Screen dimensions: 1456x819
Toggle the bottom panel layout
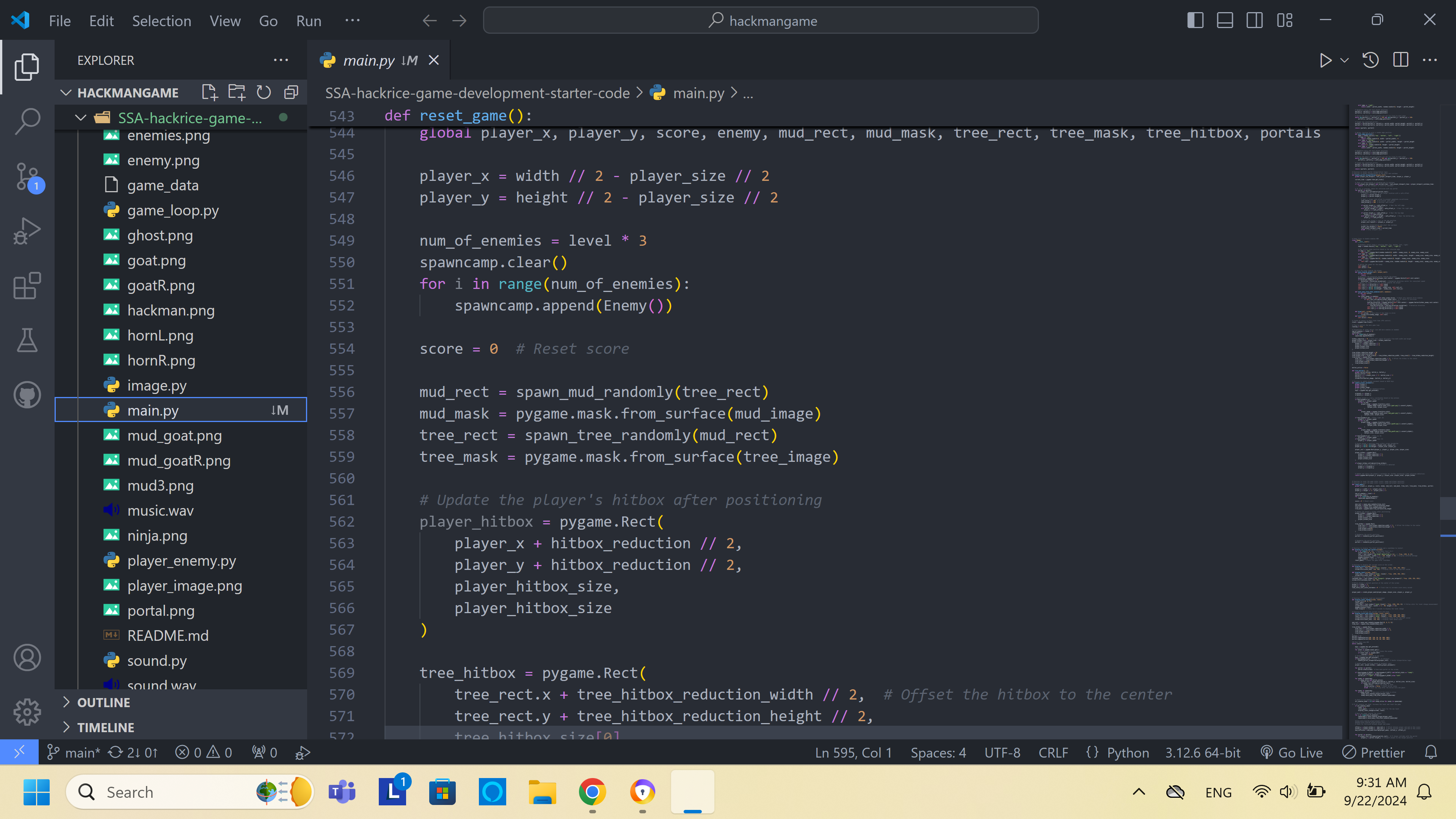1225,21
